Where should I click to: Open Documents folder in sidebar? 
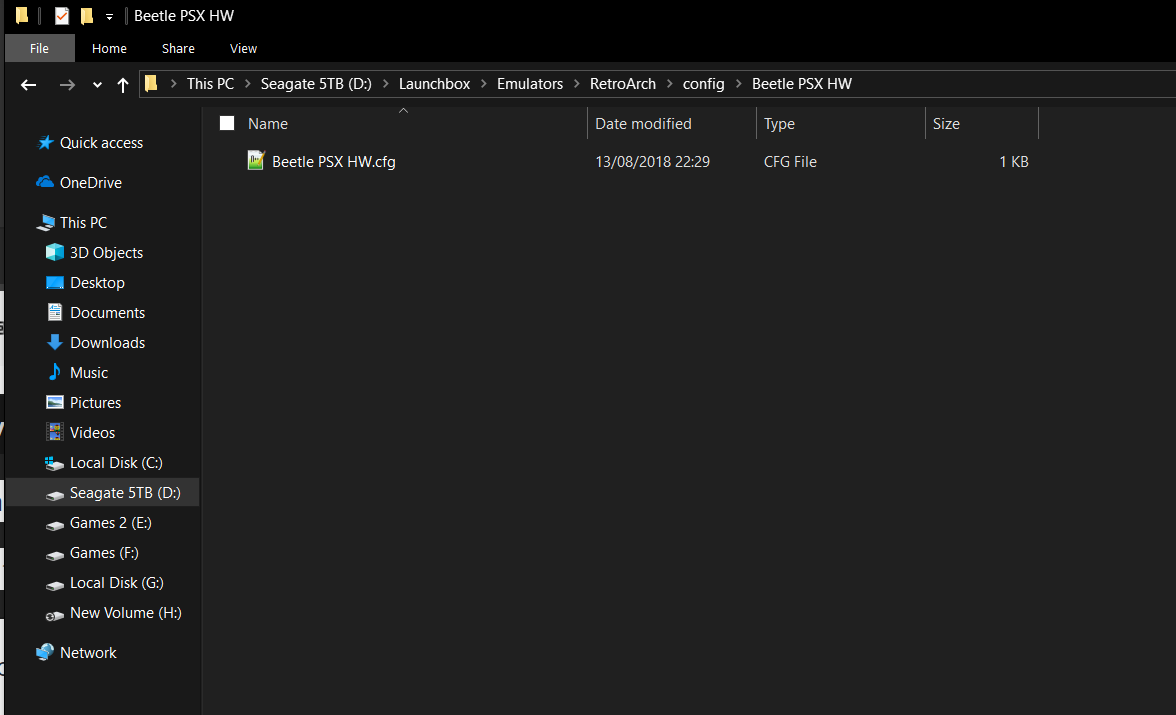click(x=107, y=313)
